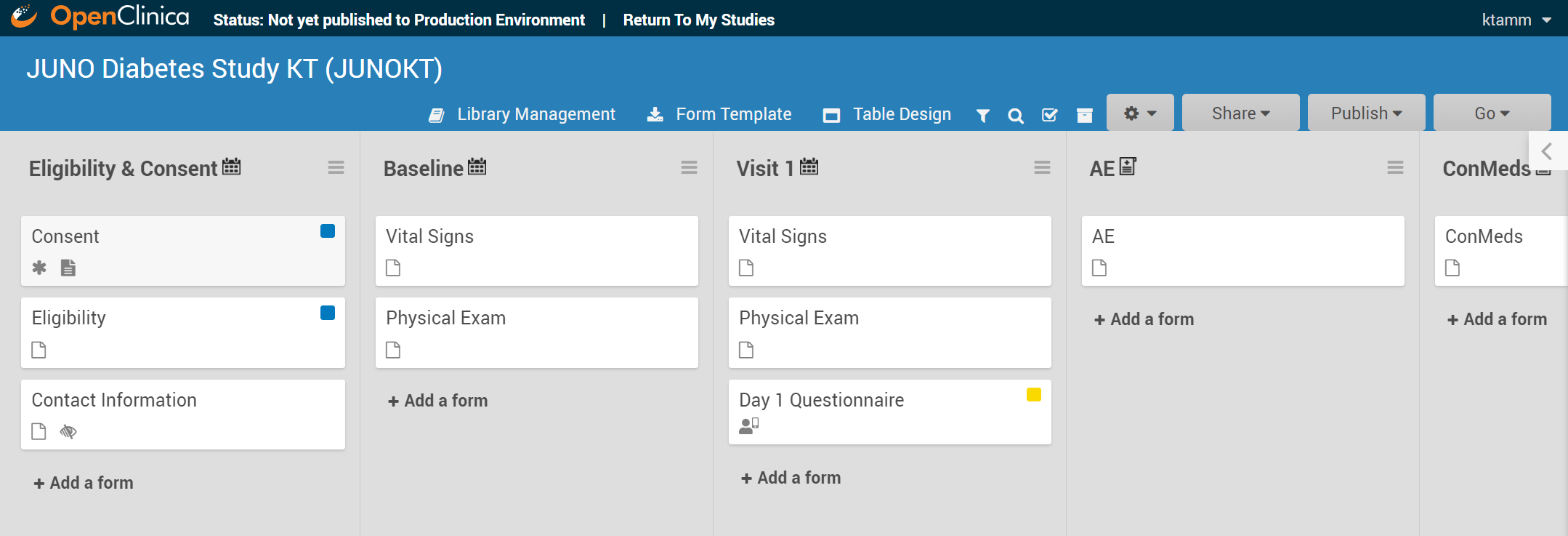Screen dimensions: 1568x536
Task: Open Library Management
Action: 522,114
